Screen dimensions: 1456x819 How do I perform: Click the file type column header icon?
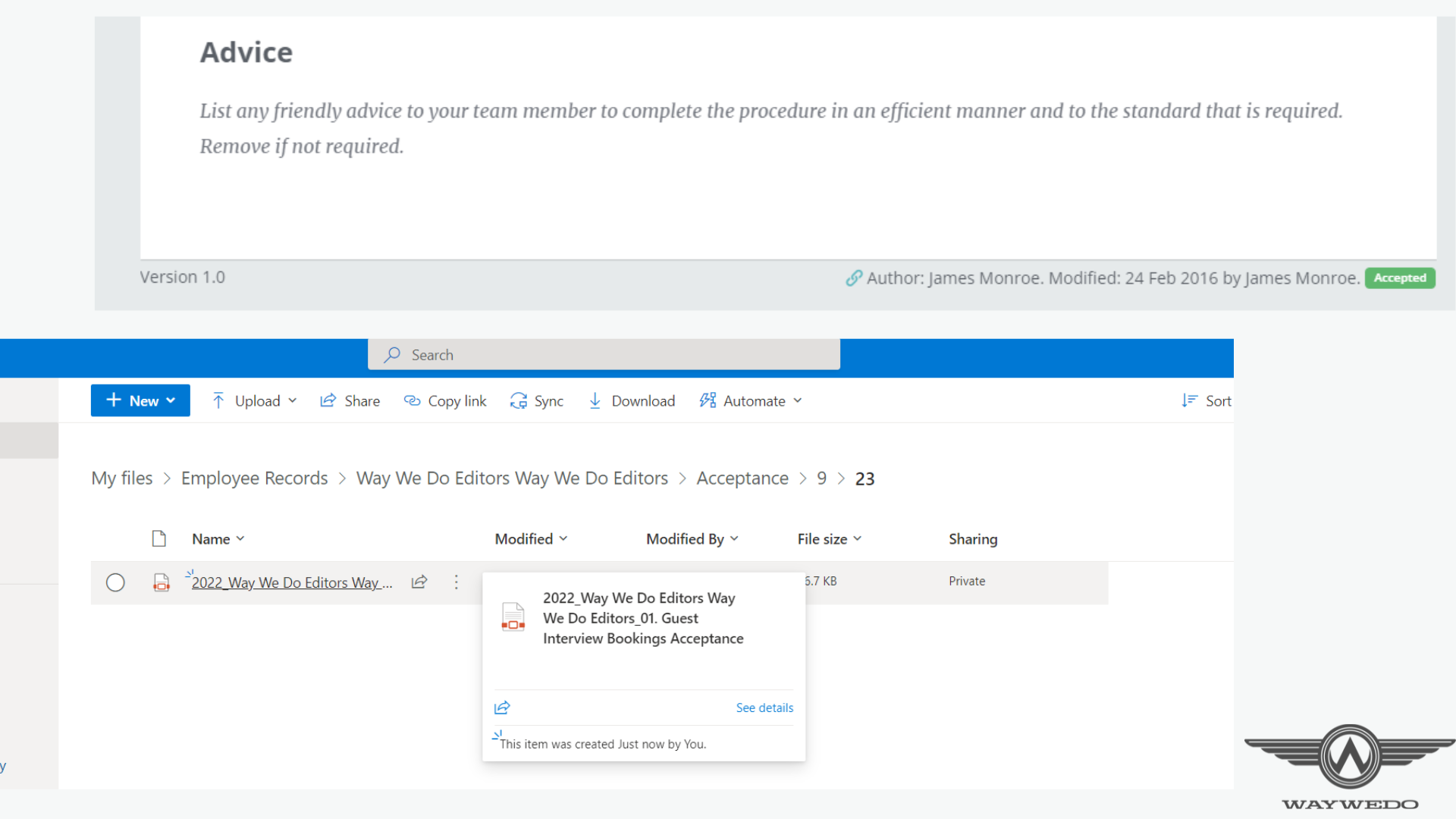click(158, 538)
